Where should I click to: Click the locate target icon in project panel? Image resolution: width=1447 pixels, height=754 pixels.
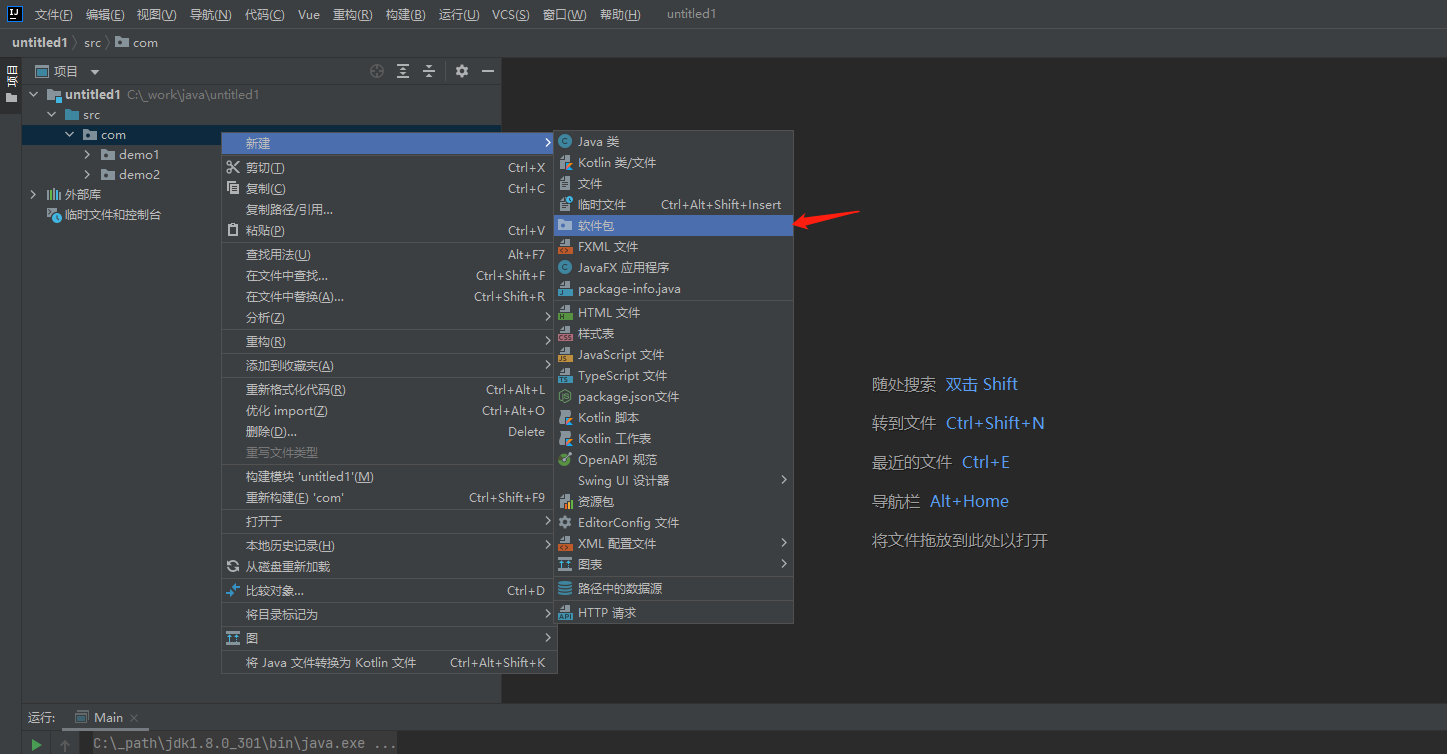377,71
